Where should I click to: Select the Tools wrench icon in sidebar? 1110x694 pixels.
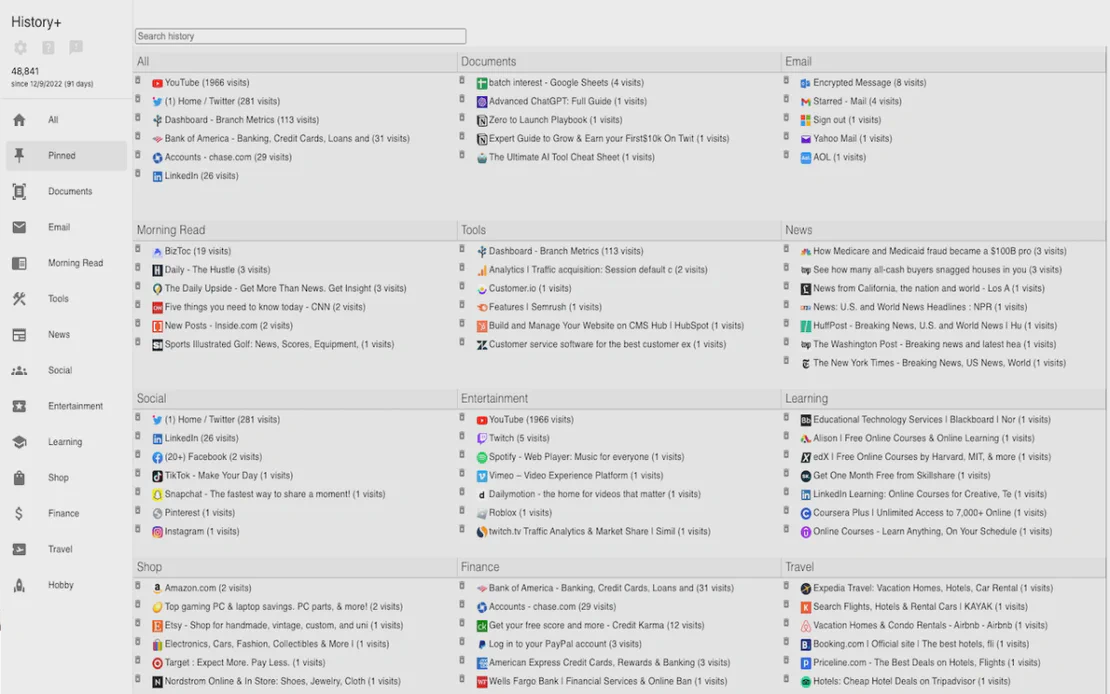19,299
